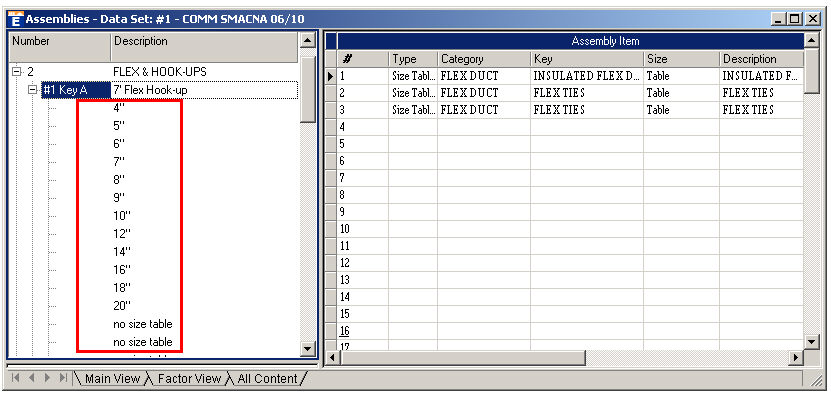The width and height of the screenshot is (831, 396).
Task: Select row 1 via its arrow indicator
Action: [x=331, y=76]
